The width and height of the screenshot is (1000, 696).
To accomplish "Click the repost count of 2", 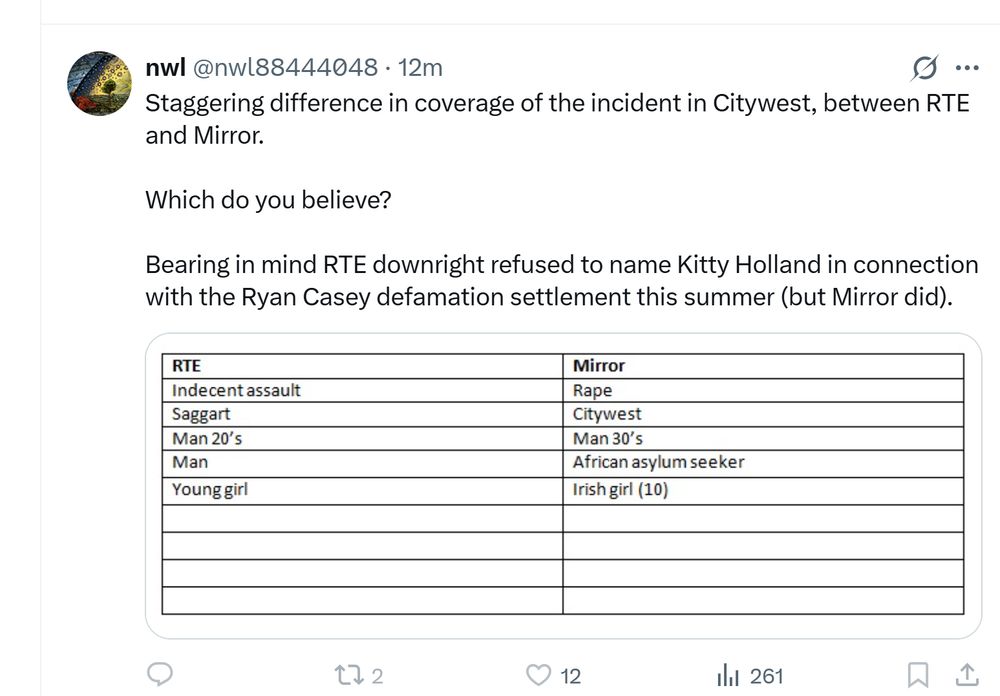I will click(377, 677).
